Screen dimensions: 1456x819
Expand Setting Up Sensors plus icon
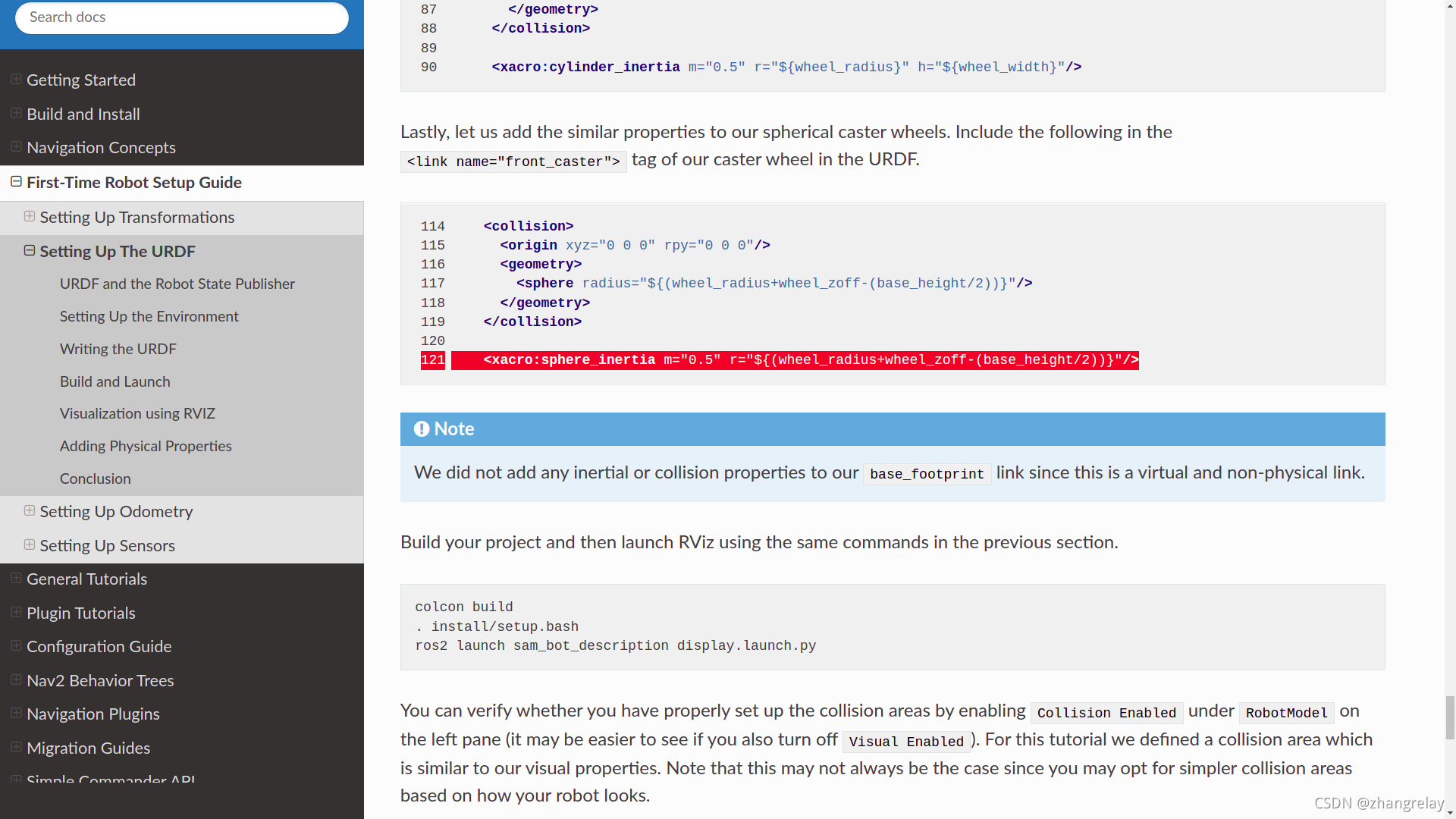click(30, 544)
